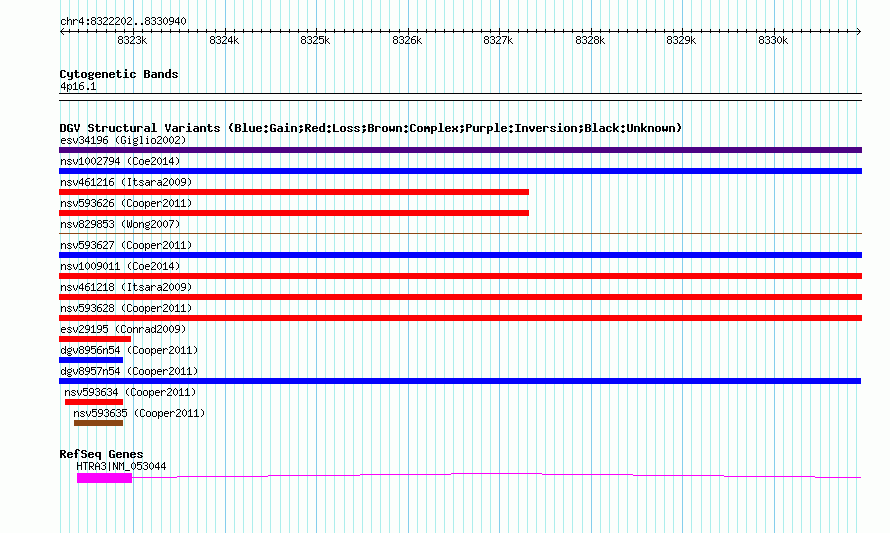Click the 8328k ruler label
890x533 pixels.
pos(590,40)
